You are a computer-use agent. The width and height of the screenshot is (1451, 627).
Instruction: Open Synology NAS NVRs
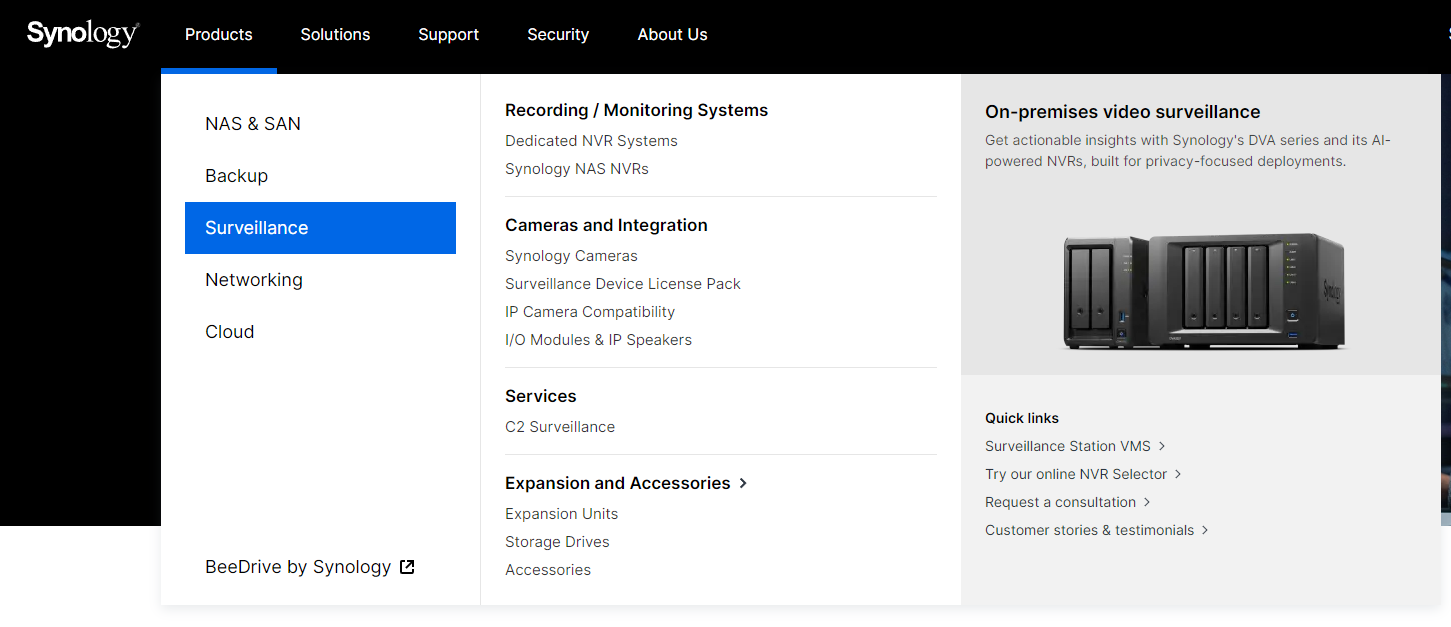coord(577,169)
